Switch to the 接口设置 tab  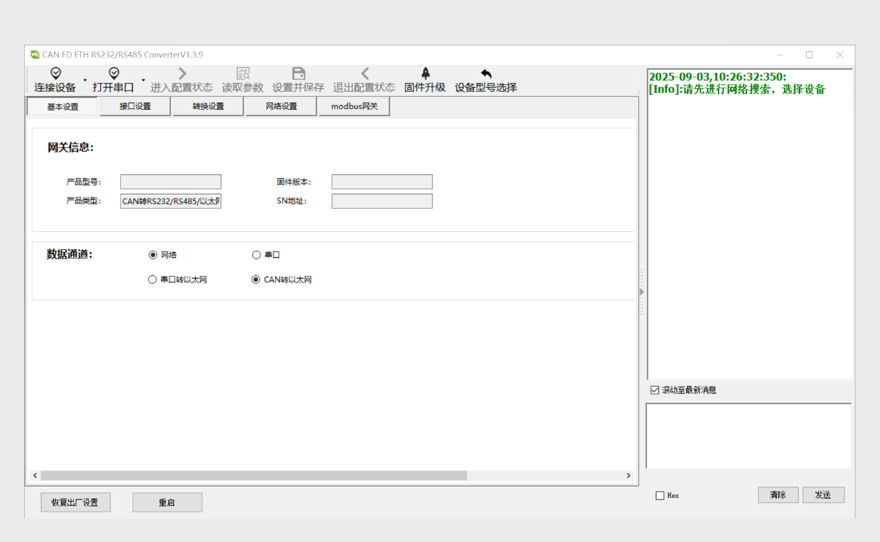tap(135, 107)
